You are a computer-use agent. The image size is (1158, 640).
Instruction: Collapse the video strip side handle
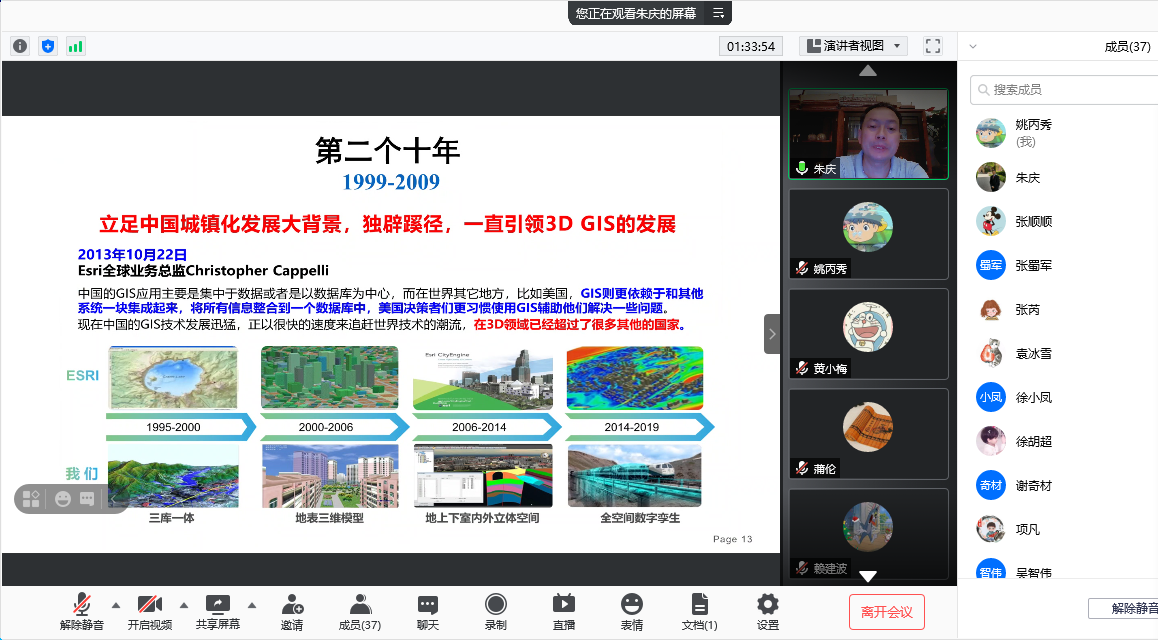point(772,334)
